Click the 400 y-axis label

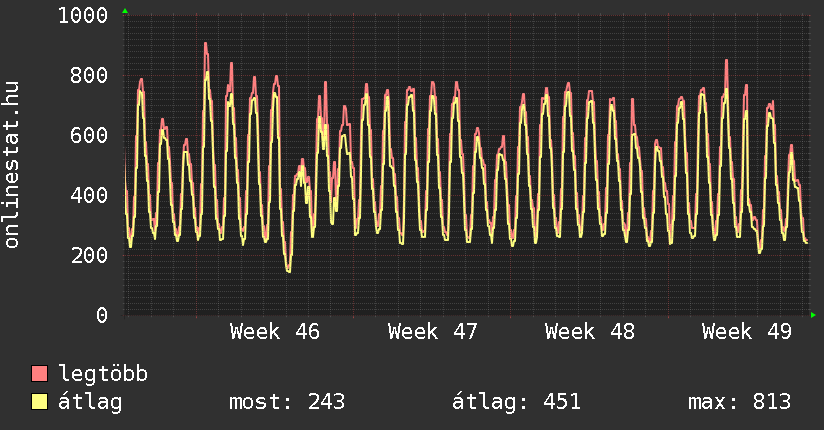(x=89, y=196)
